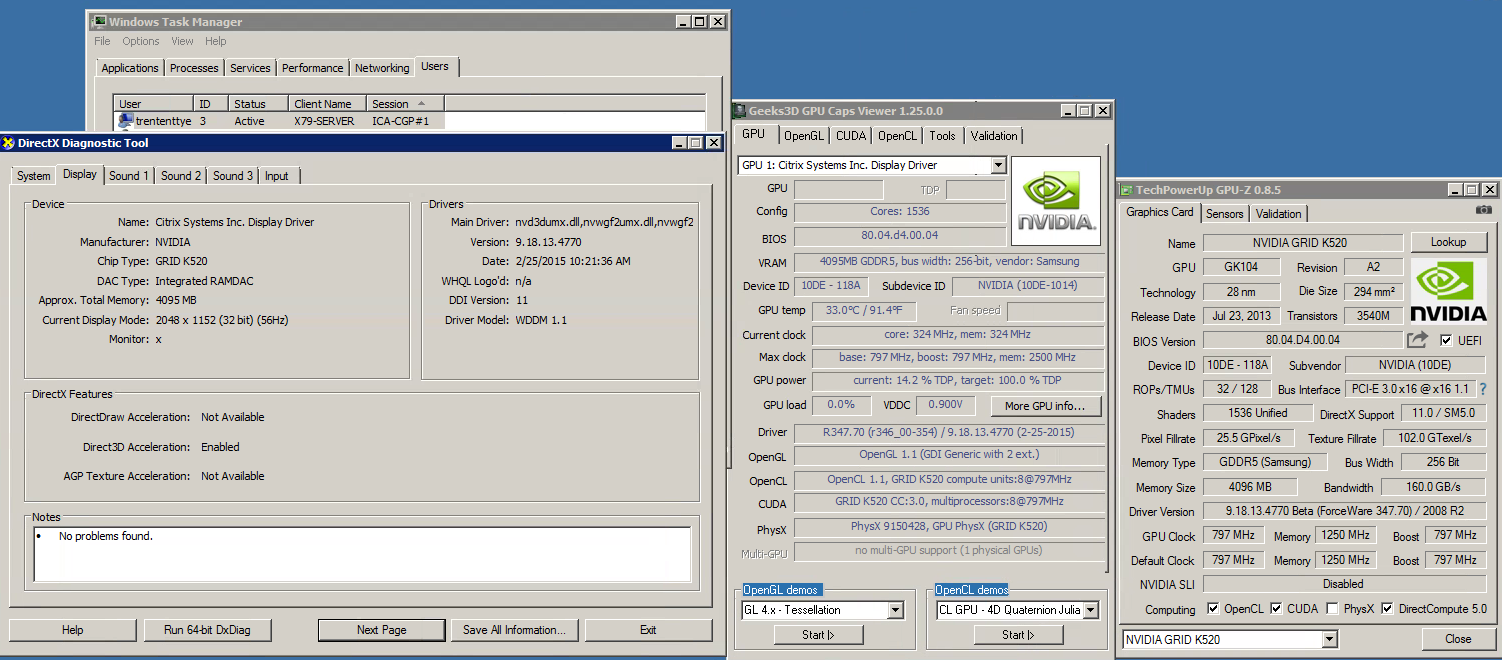Click the Close button in GPU-Z

pos(1458,639)
